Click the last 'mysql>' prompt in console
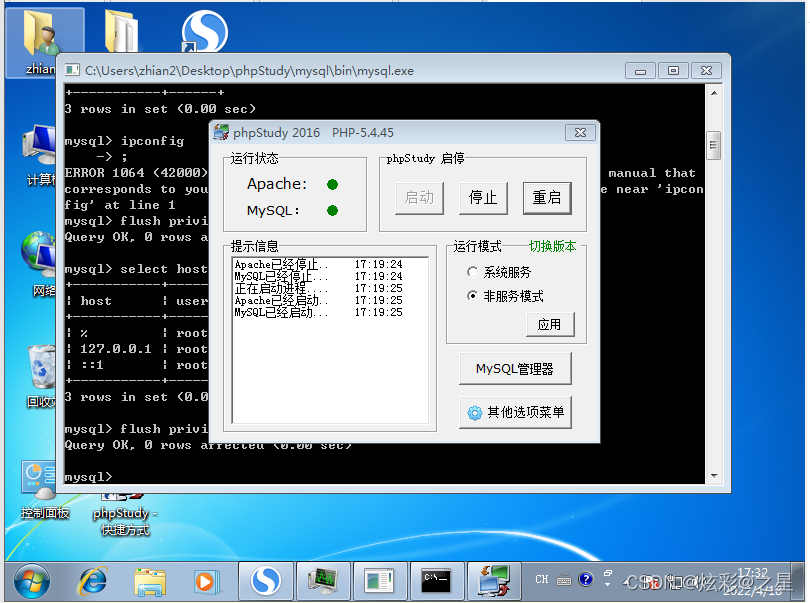Image resolution: width=810 pixels, height=603 pixels. (x=88, y=476)
